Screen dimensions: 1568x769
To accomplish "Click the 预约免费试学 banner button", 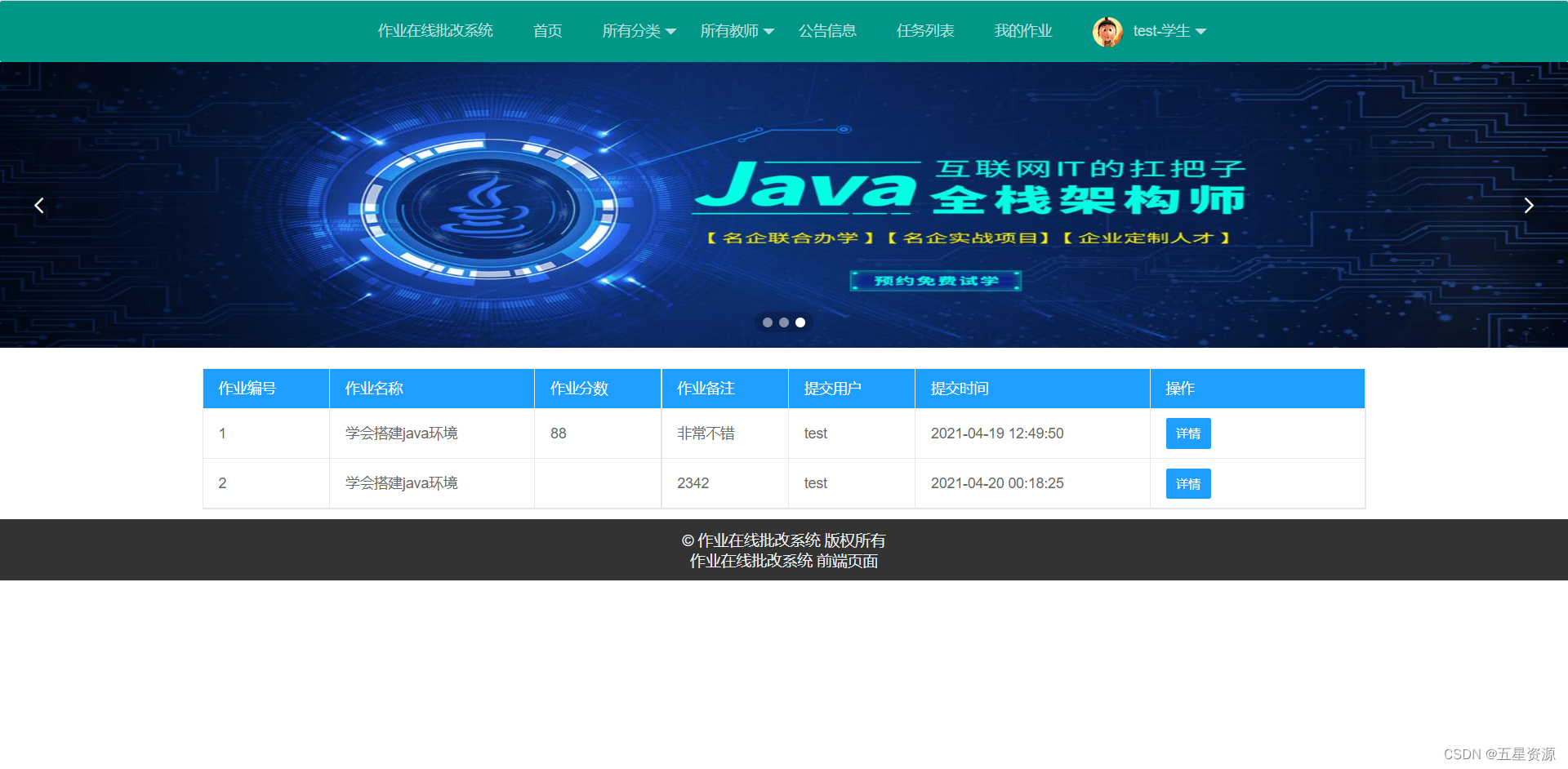I will [x=936, y=281].
